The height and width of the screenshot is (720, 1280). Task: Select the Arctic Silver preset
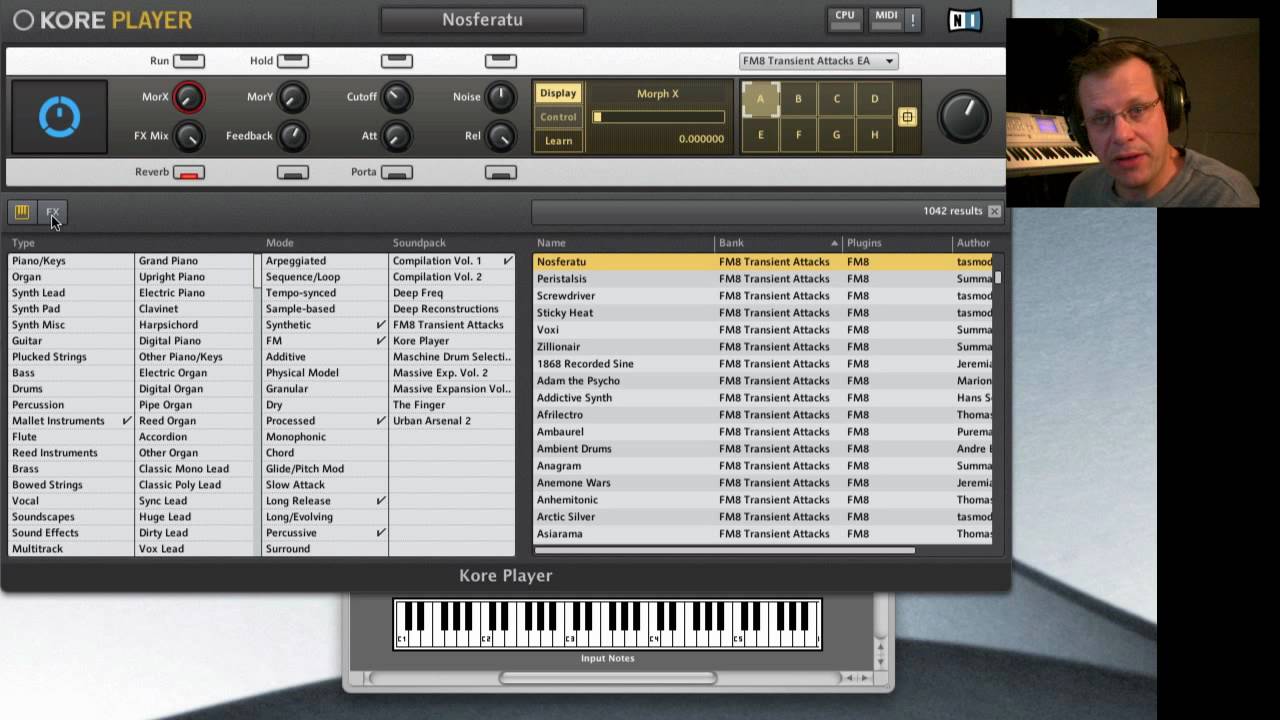pyautogui.click(x=763, y=517)
